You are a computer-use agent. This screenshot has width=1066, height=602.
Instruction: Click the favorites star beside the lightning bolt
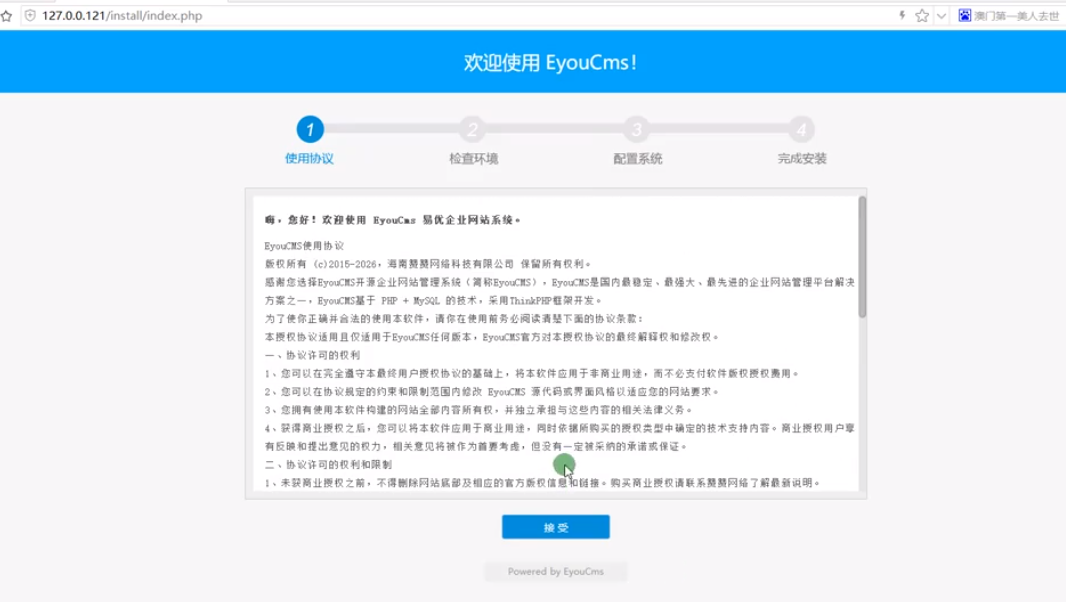coord(922,16)
